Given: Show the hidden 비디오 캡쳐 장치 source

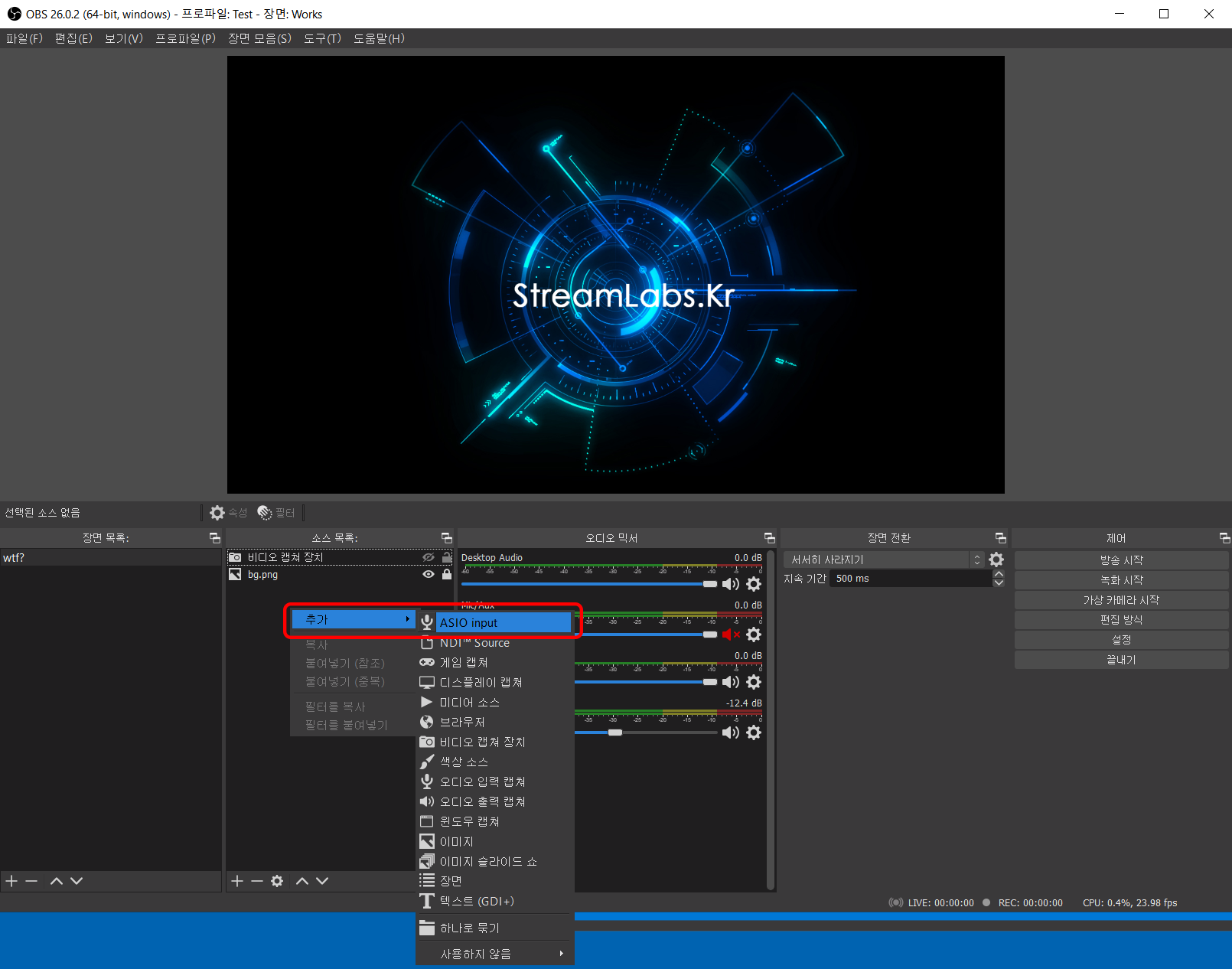Looking at the screenshot, I should (429, 557).
